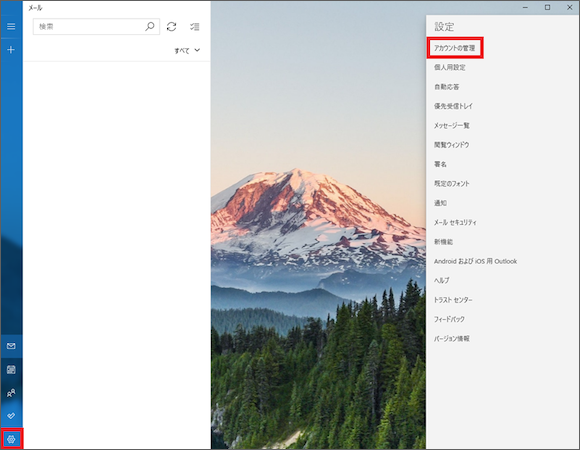This screenshot has width=580, height=450.
Task: Select ヘルプ help option
Action: (442, 280)
